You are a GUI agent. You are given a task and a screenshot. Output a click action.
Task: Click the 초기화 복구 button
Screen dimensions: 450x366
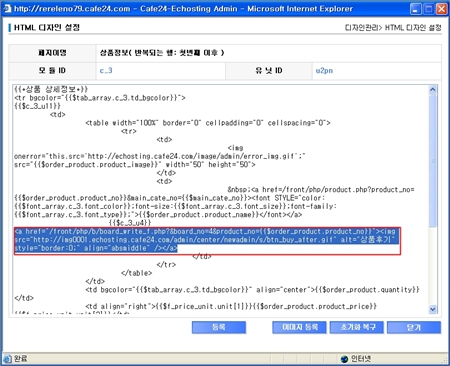[x=357, y=327]
